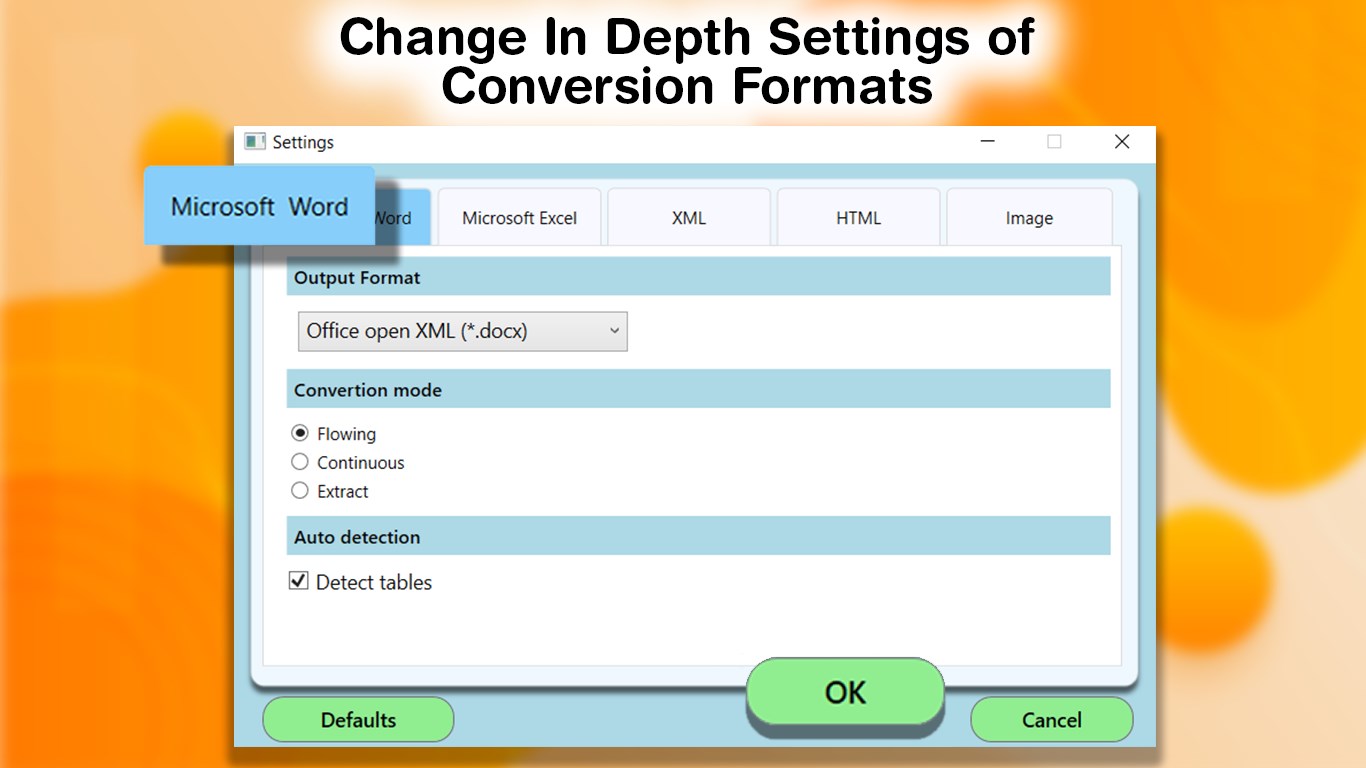This screenshot has height=768, width=1366.
Task: Choose Continuous conversion mode
Action: (x=300, y=462)
